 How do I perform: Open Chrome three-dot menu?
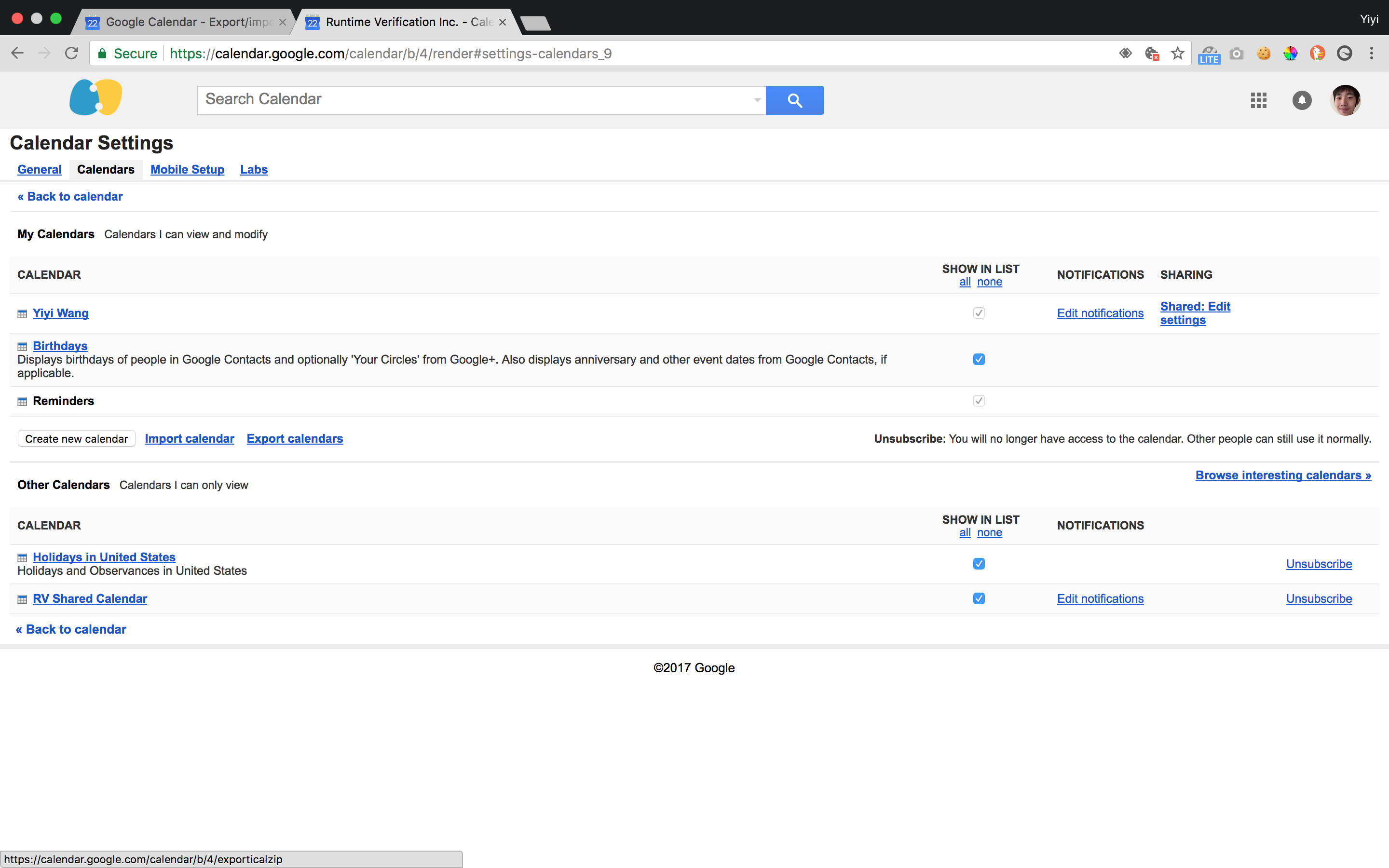tap(1371, 54)
